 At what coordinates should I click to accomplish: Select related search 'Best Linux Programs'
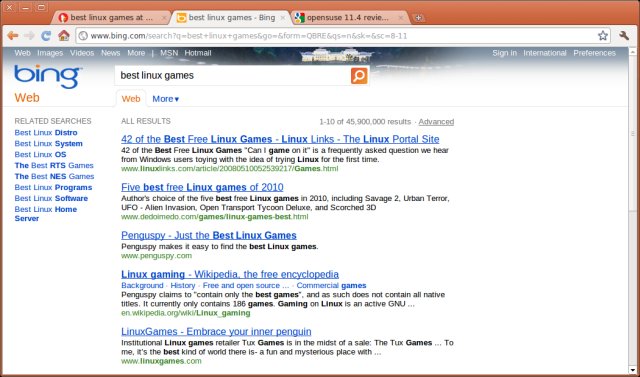(53, 188)
